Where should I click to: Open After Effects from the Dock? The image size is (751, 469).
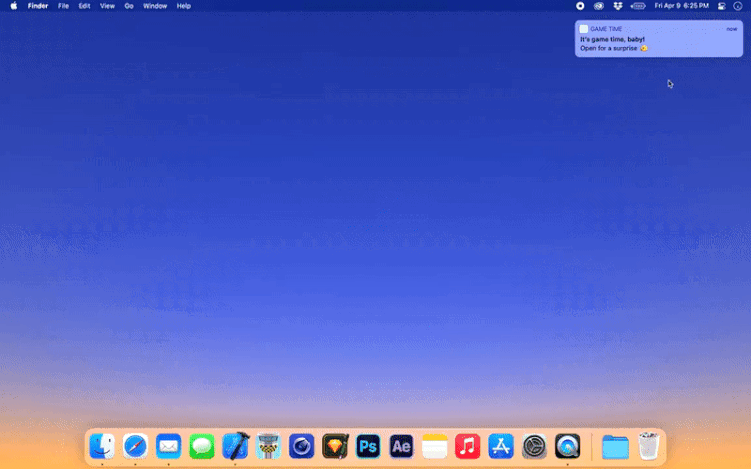pos(401,446)
